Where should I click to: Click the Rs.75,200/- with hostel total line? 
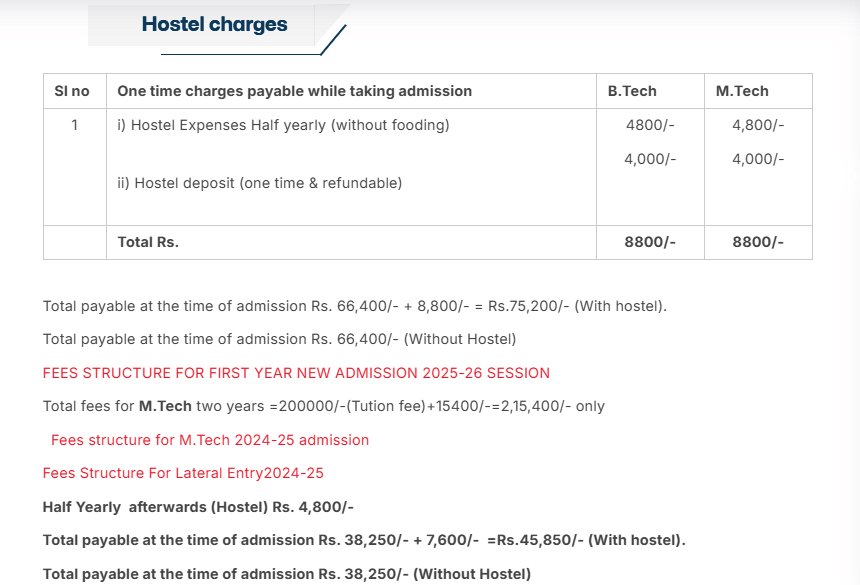pyautogui.click(x=354, y=306)
